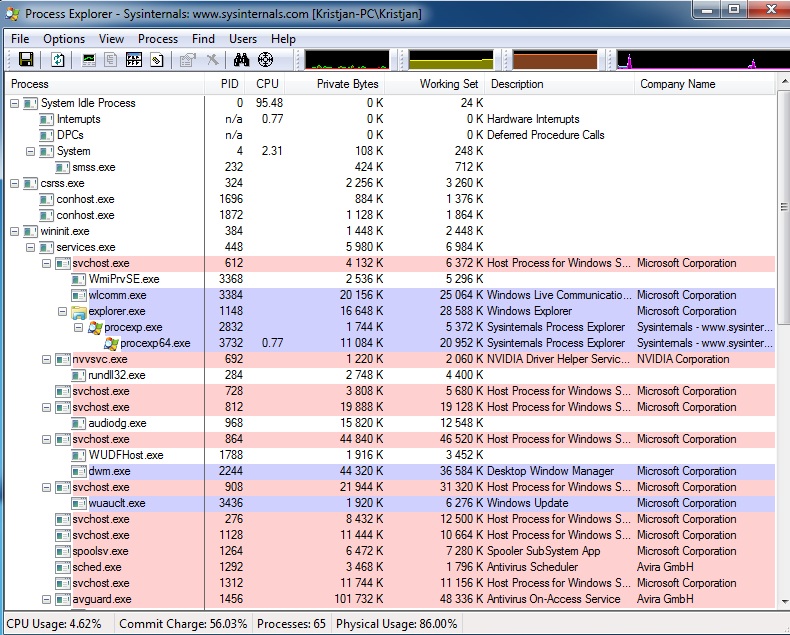Click the icon next to WUDFHost.exe

tap(79, 456)
